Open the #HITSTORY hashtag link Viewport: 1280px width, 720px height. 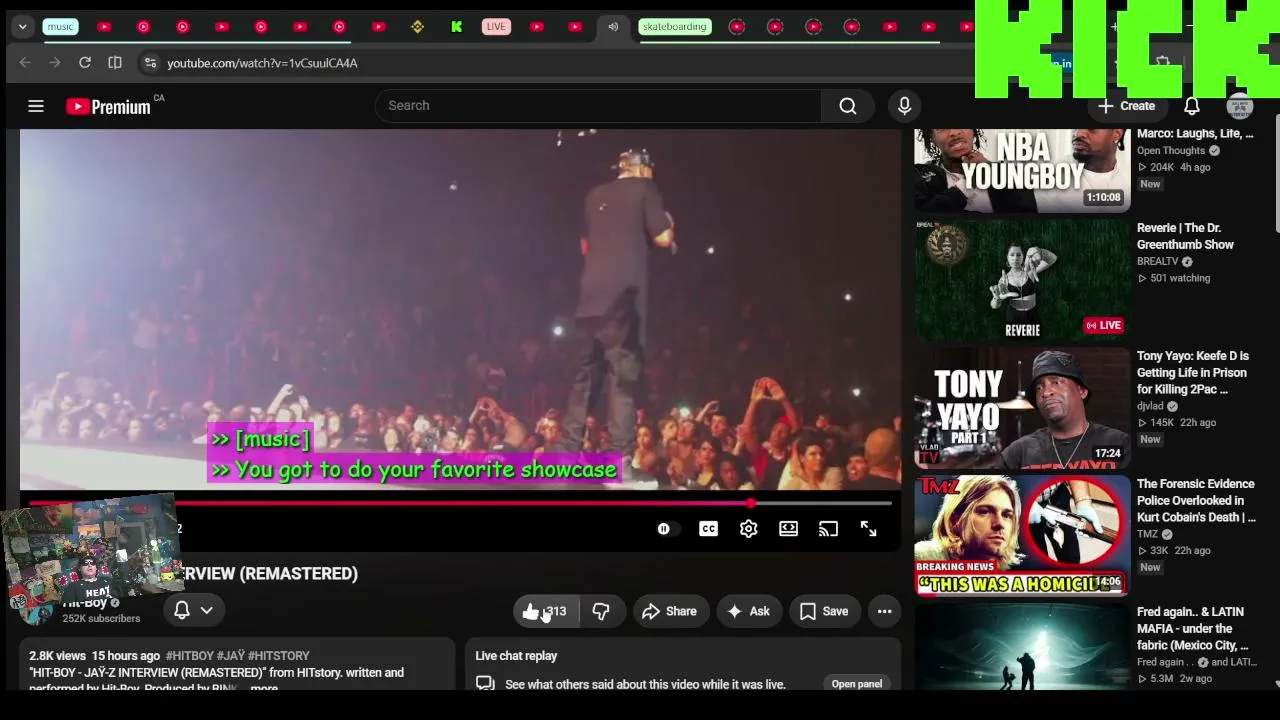pyautogui.click(x=279, y=656)
